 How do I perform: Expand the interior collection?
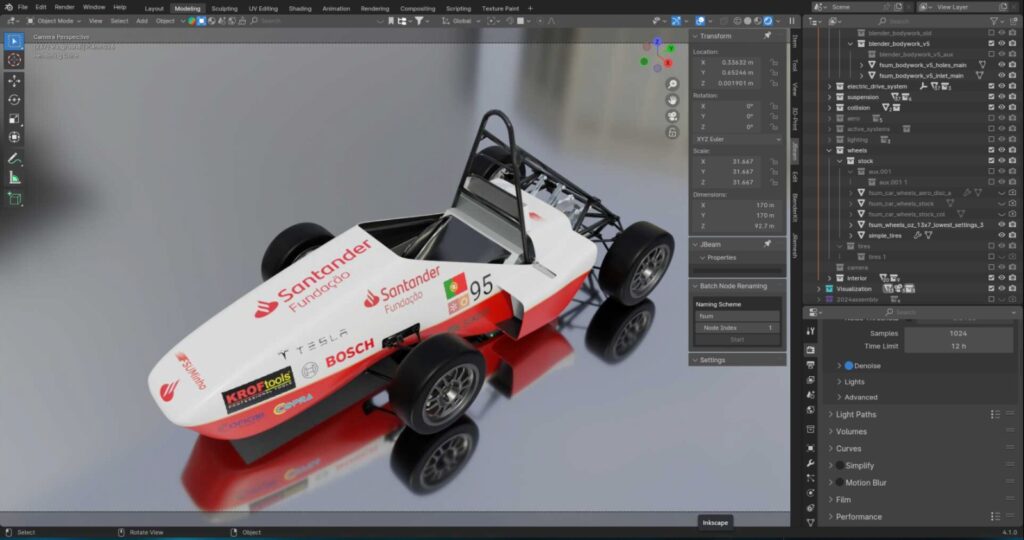[829, 278]
